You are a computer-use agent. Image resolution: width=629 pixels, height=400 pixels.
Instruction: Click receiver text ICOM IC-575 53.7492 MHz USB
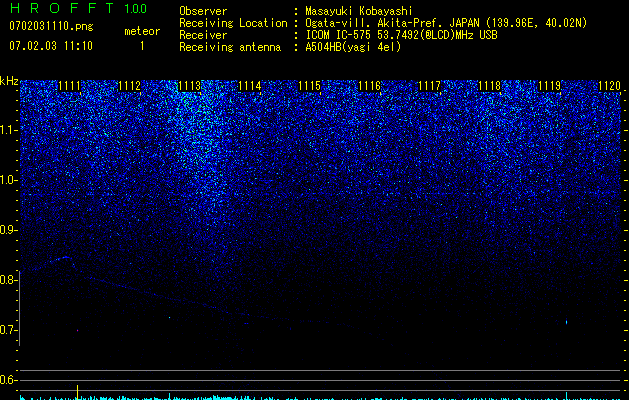click(x=401, y=35)
